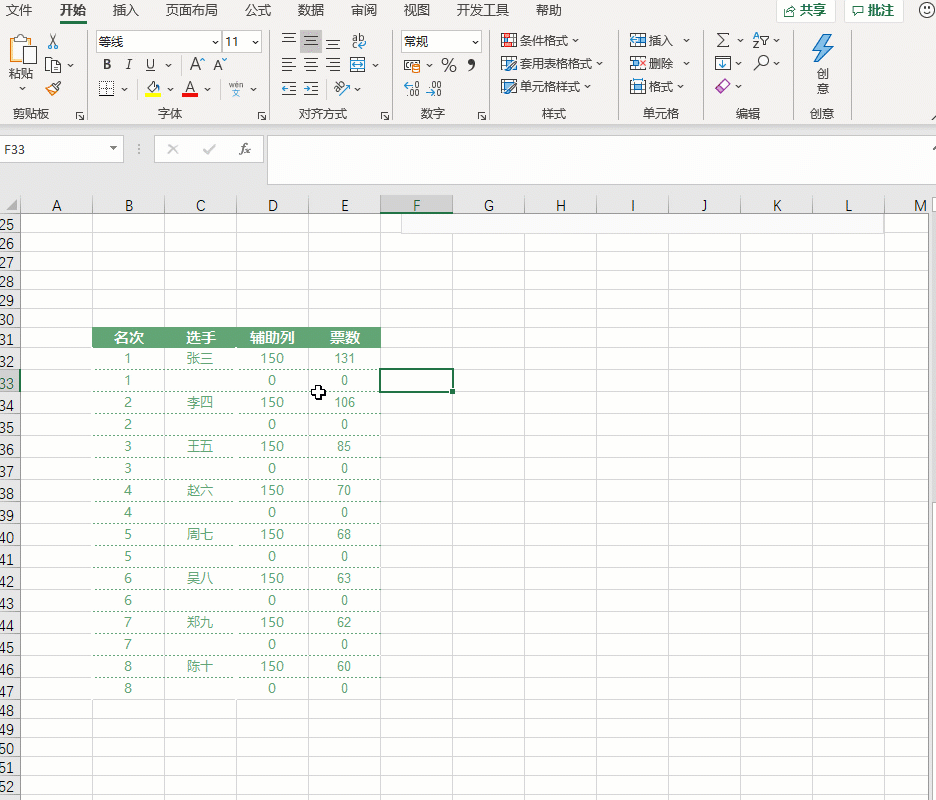Click the Fill down icon
This screenshot has width=936, height=800.
(x=722, y=63)
